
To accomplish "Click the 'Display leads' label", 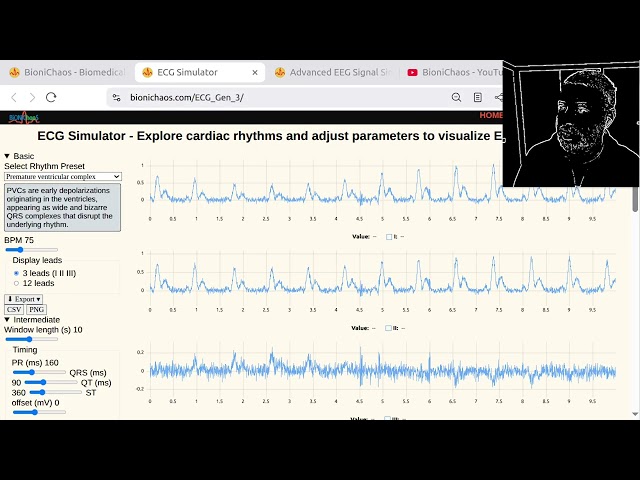I will coord(37,260).
